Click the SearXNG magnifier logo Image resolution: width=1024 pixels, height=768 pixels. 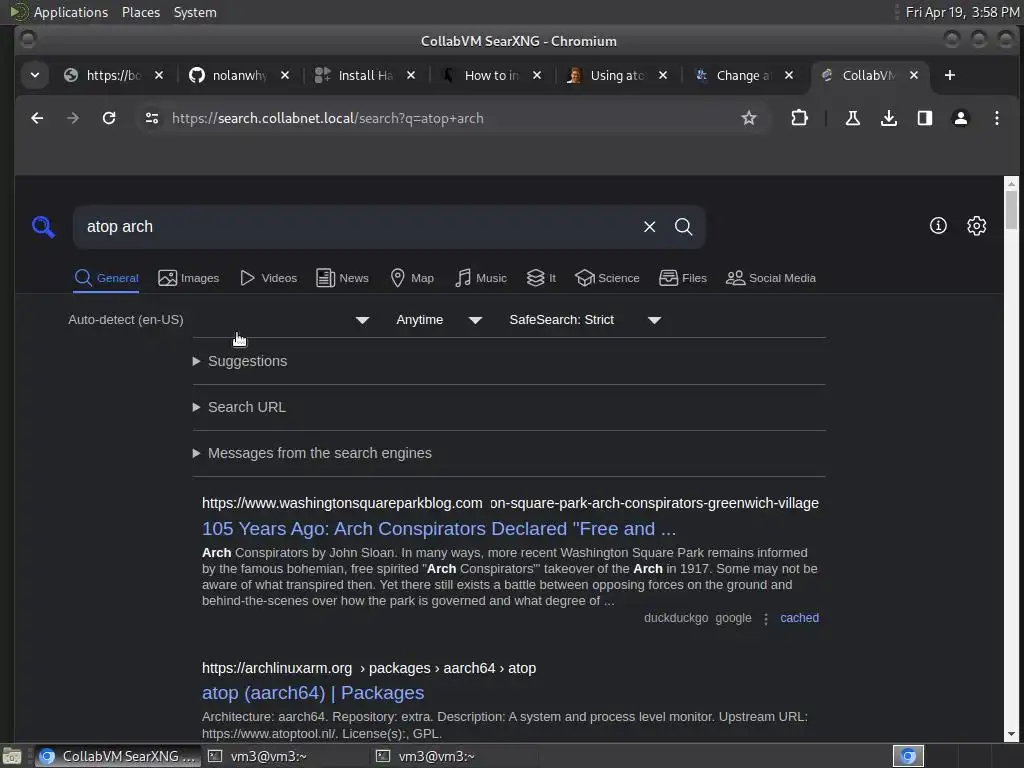tap(43, 227)
